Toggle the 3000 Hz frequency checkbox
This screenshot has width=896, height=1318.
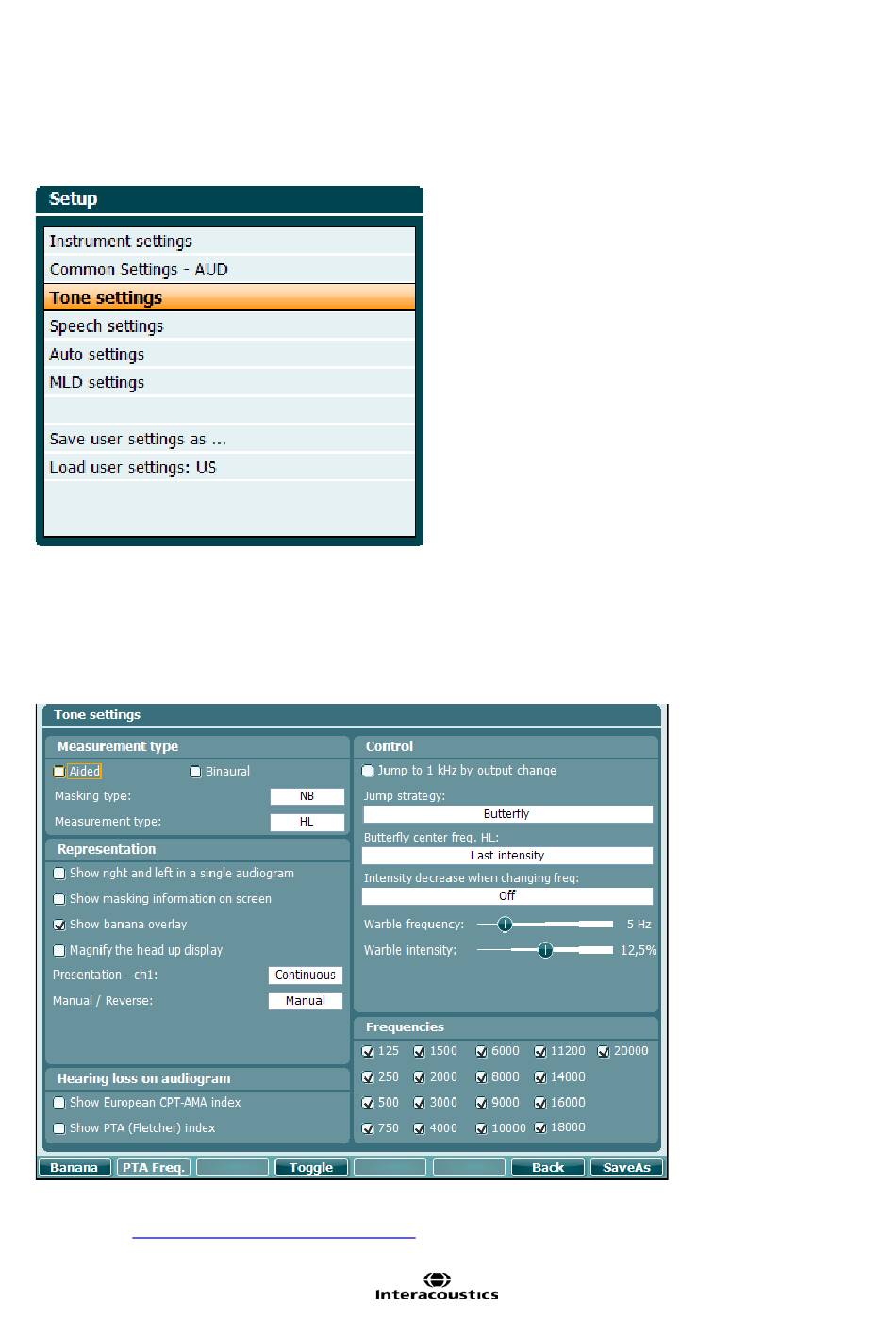420,1103
